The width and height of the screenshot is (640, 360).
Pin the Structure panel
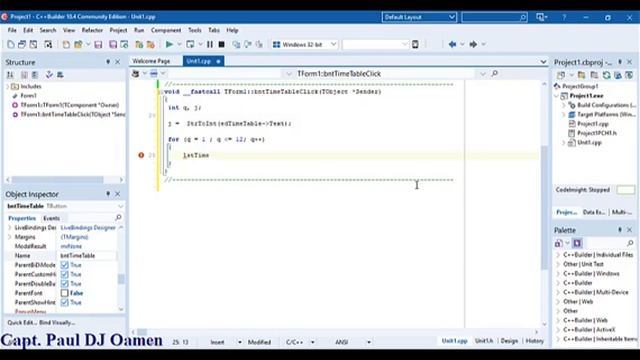coord(108,62)
